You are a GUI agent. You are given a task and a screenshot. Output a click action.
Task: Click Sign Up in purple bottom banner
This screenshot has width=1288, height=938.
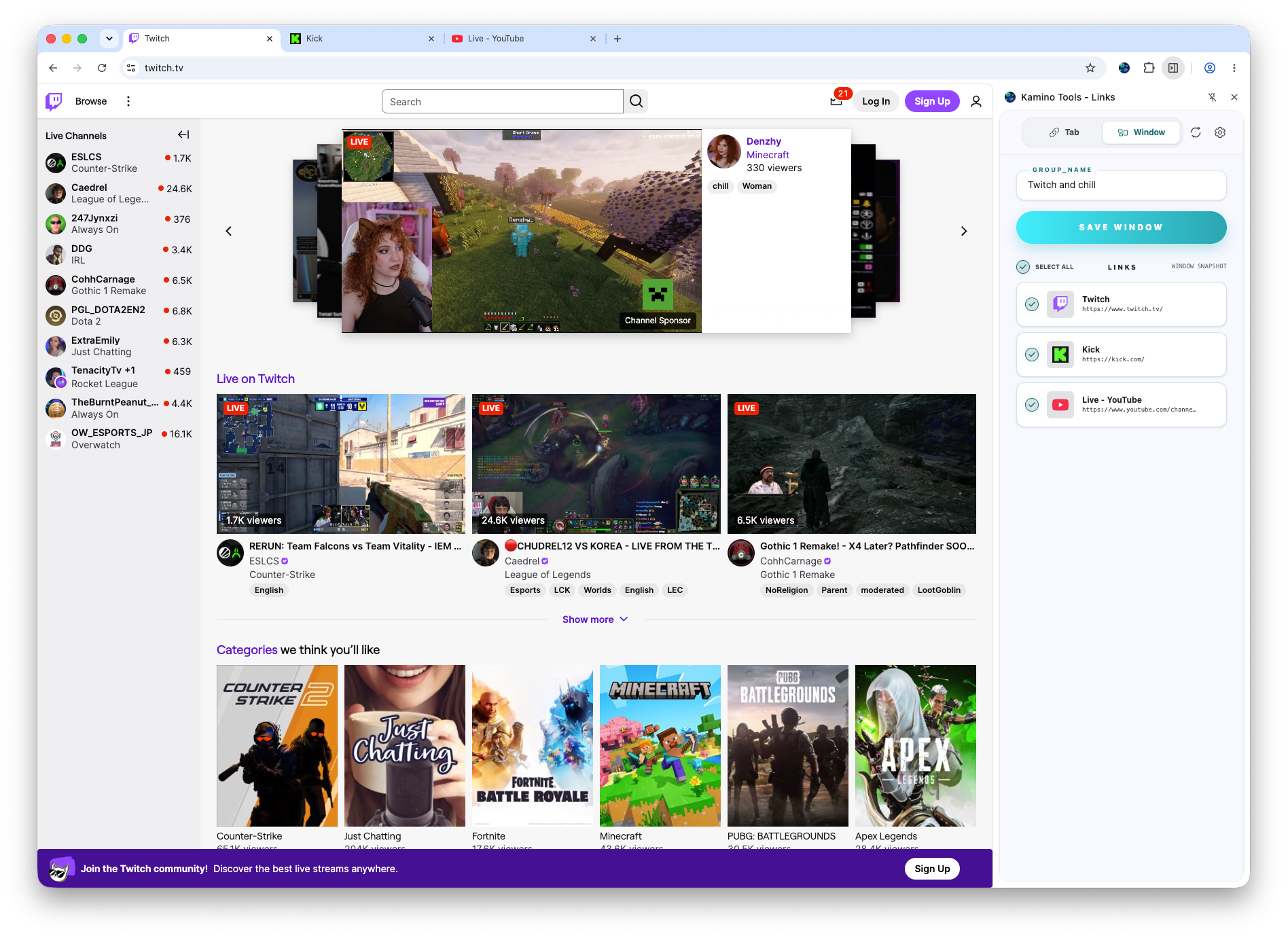pyautogui.click(x=932, y=869)
